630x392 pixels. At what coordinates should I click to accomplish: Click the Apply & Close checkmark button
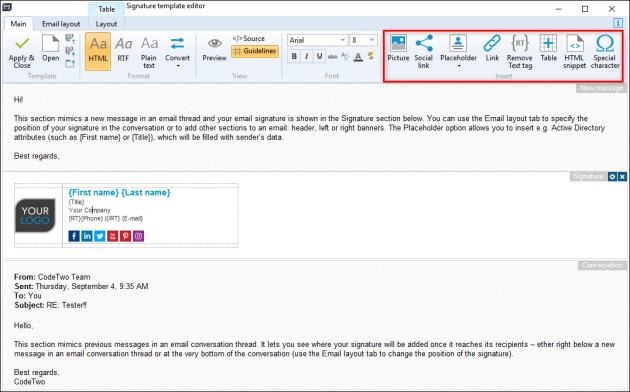tap(22, 52)
